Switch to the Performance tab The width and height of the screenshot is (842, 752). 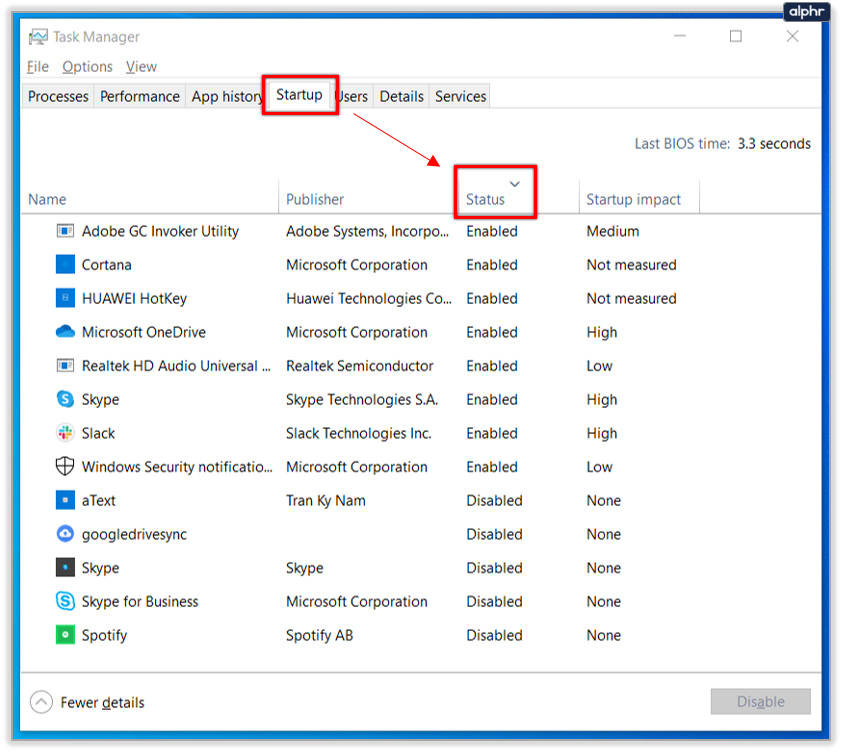[140, 96]
